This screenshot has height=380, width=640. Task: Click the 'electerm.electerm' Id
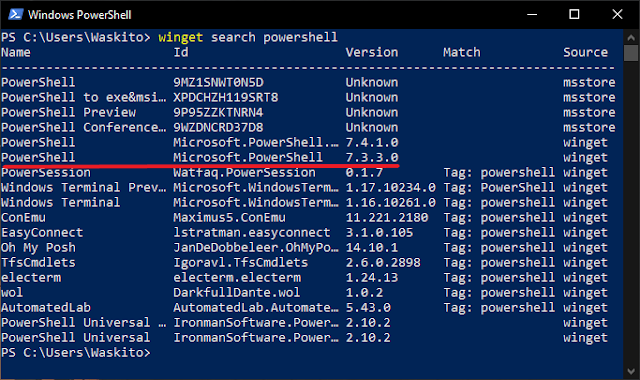237,278
